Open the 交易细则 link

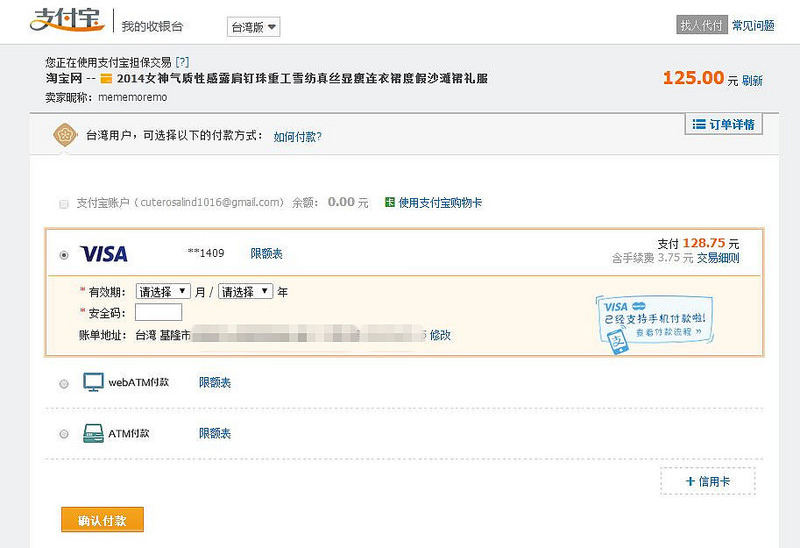click(x=718, y=258)
